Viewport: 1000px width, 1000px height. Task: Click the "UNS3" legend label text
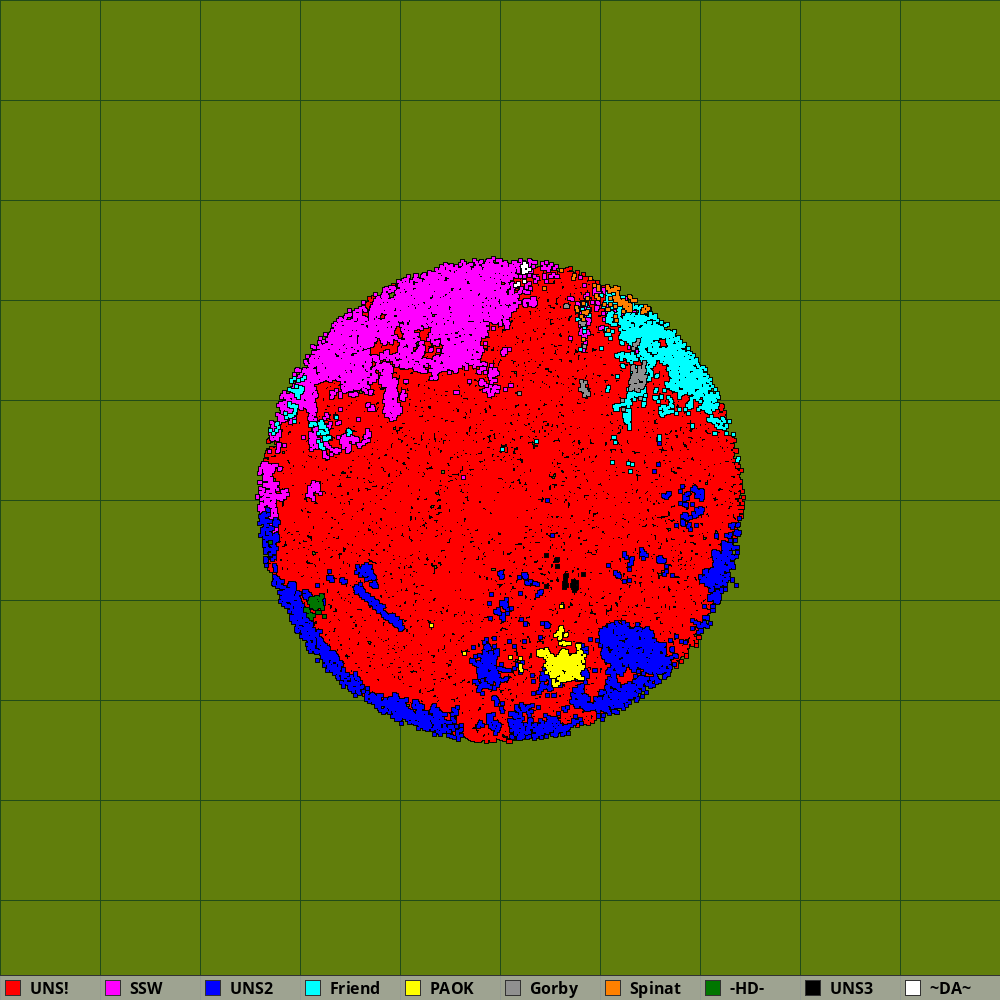point(851,988)
